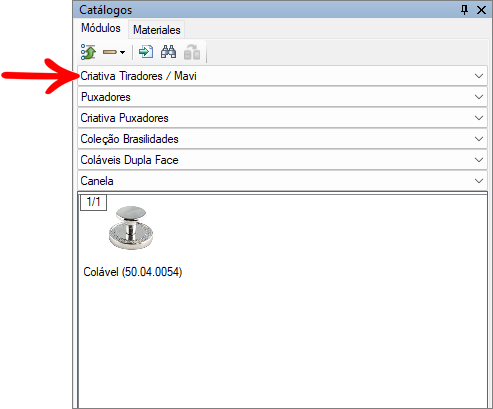Close the Catálogos panel
The image size is (493, 409).
tap(481, 10)
